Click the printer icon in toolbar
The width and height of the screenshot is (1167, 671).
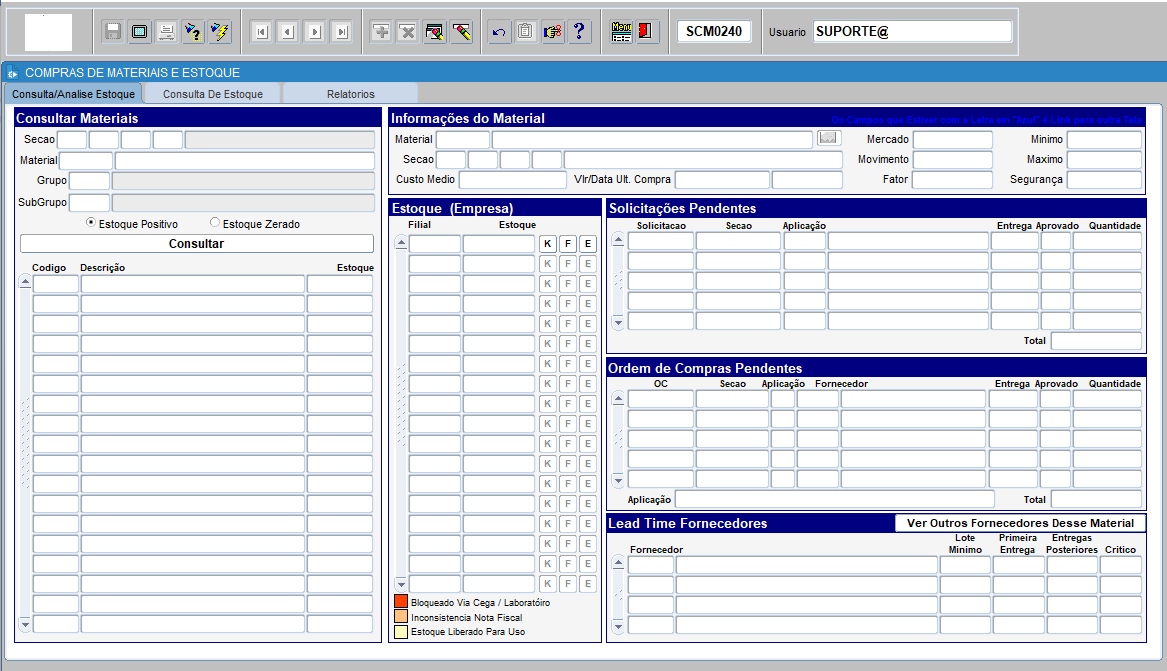pyautogui.click(x=166, y=32)
